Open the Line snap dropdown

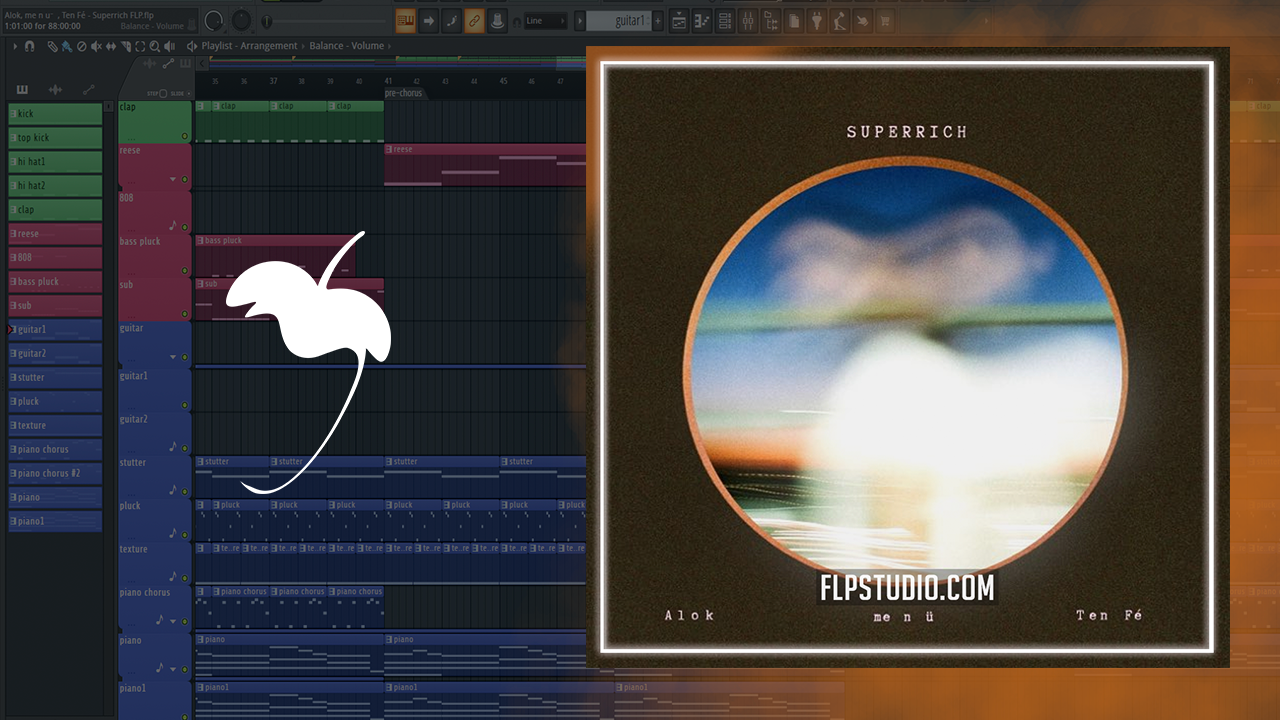pyautogui.click(x=546, y=21)
